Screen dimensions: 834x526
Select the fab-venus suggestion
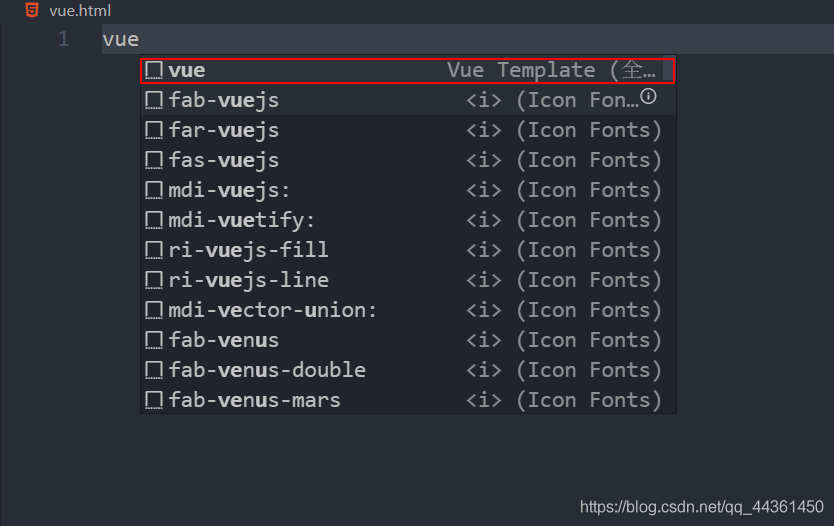point(224,340)
